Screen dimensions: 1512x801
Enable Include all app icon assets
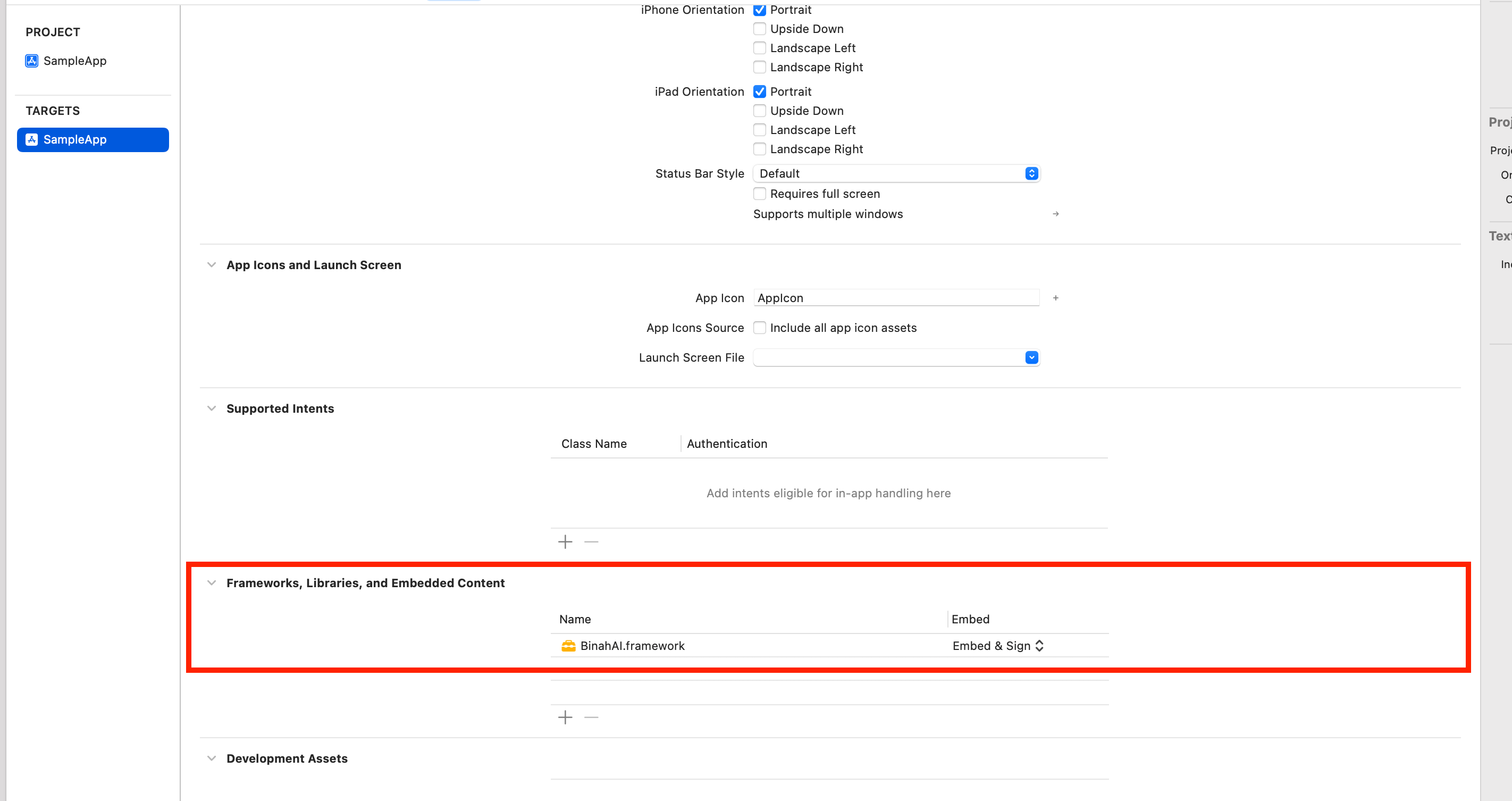[760, 328]
